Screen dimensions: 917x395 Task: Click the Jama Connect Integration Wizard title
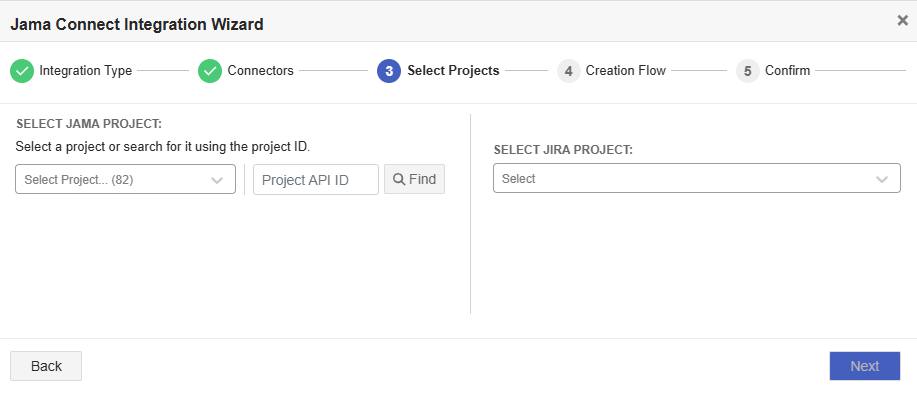click(x=137, y=24)
